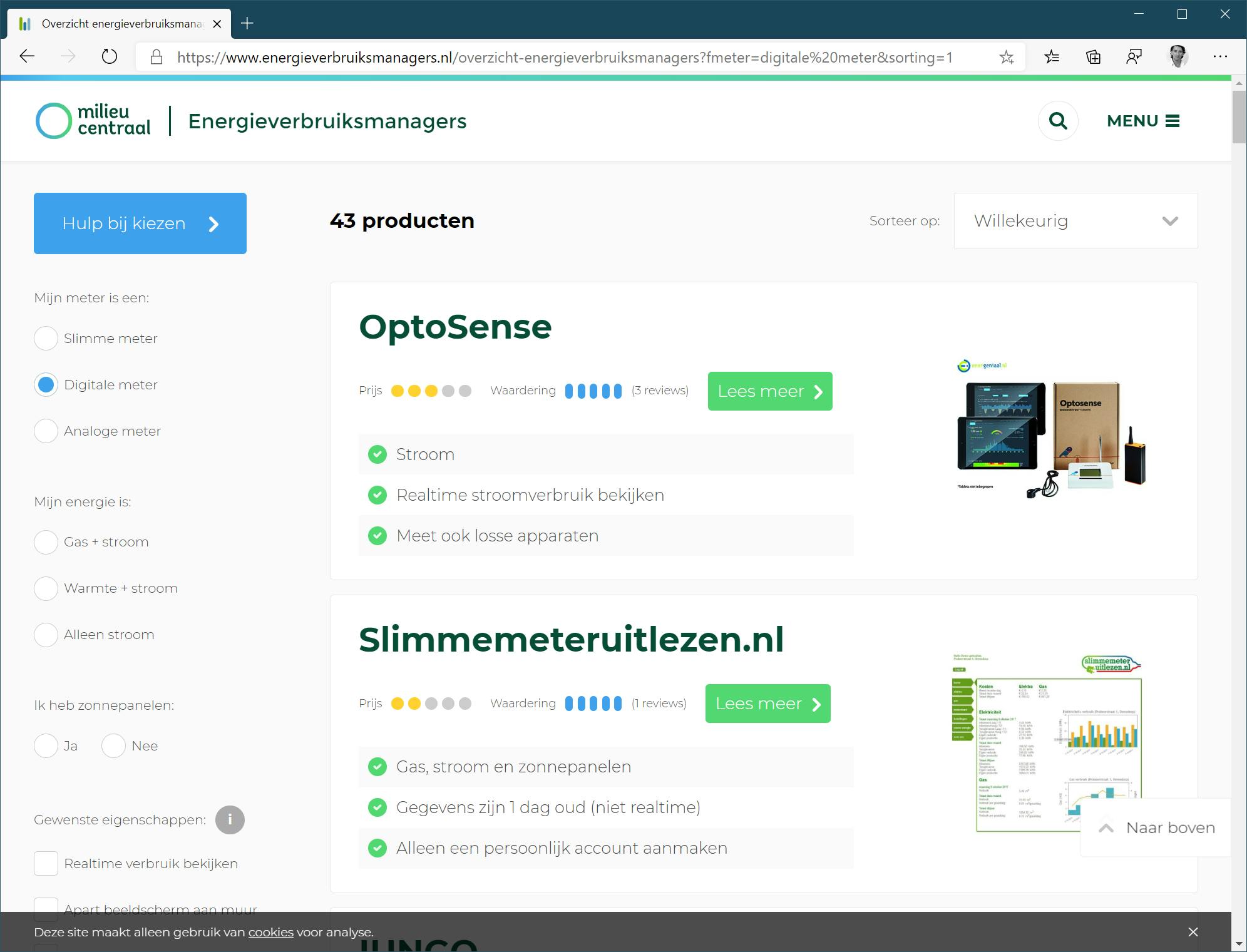This screenshot has height=952, width=1247.
Task: Open the cookies link in banner
Action: 270,932
